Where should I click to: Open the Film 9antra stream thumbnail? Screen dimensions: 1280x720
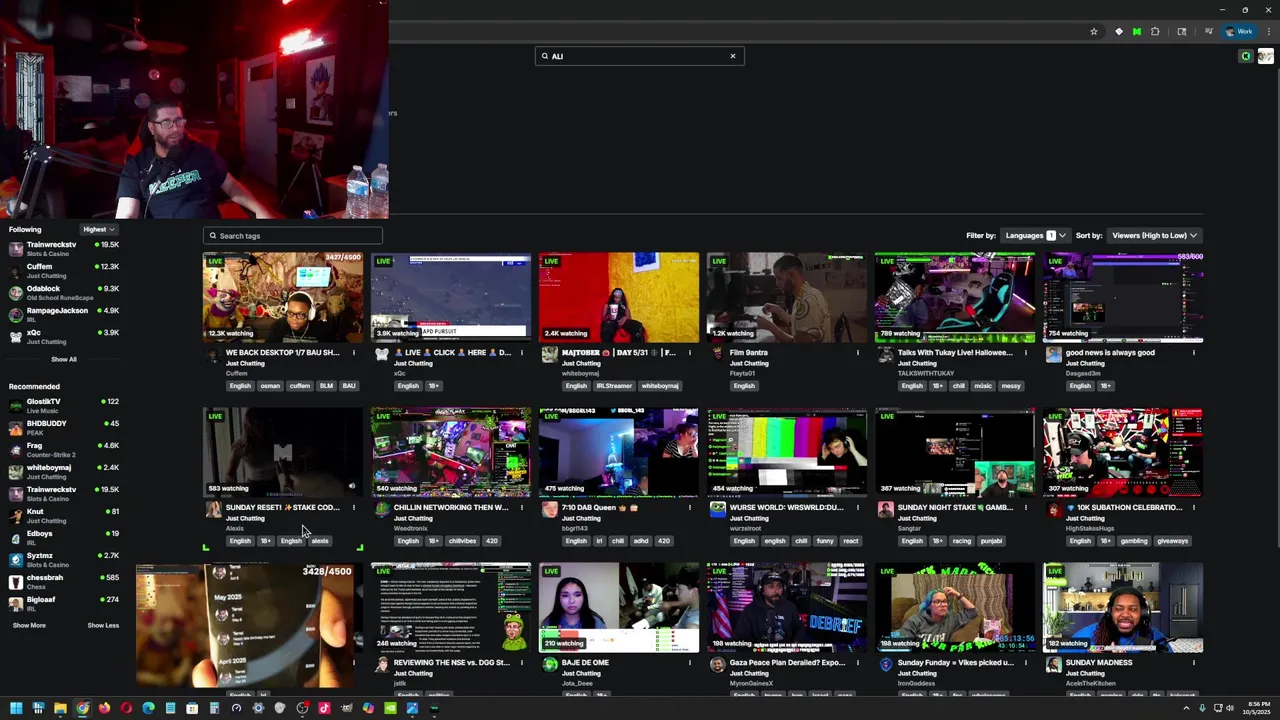pos(787,298)
